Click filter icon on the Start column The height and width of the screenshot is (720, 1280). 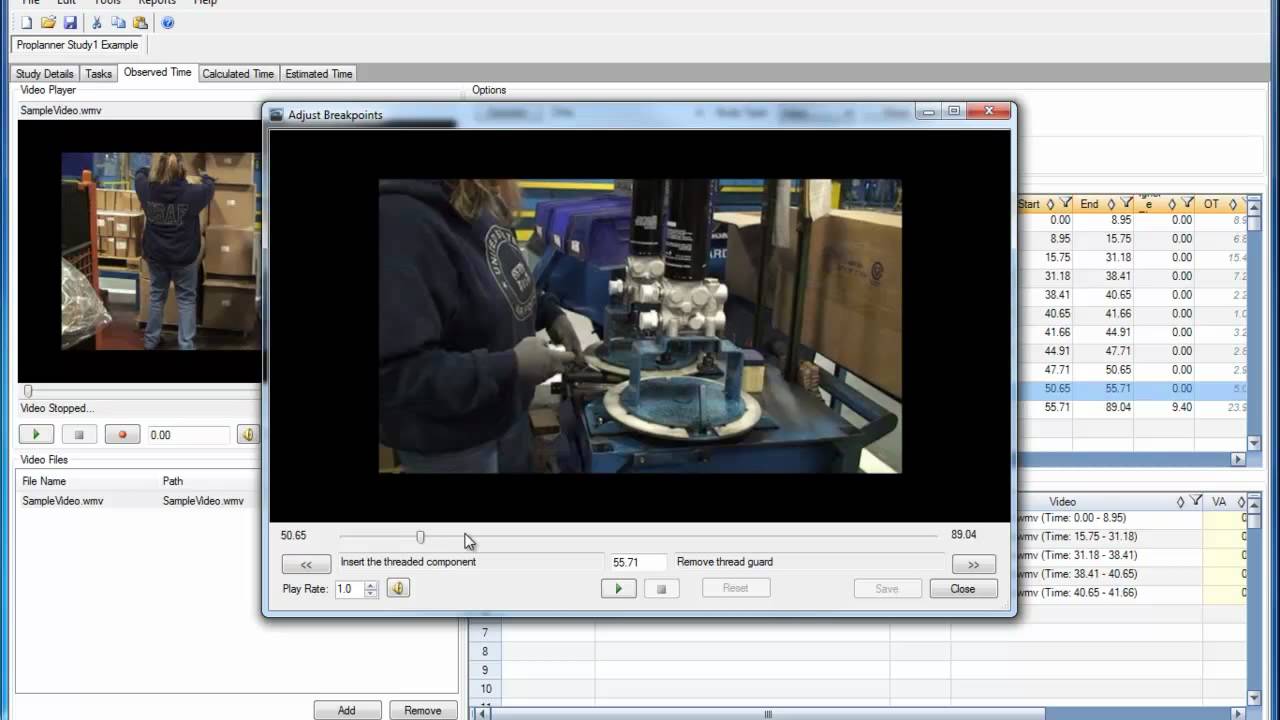click(1066, 204)
